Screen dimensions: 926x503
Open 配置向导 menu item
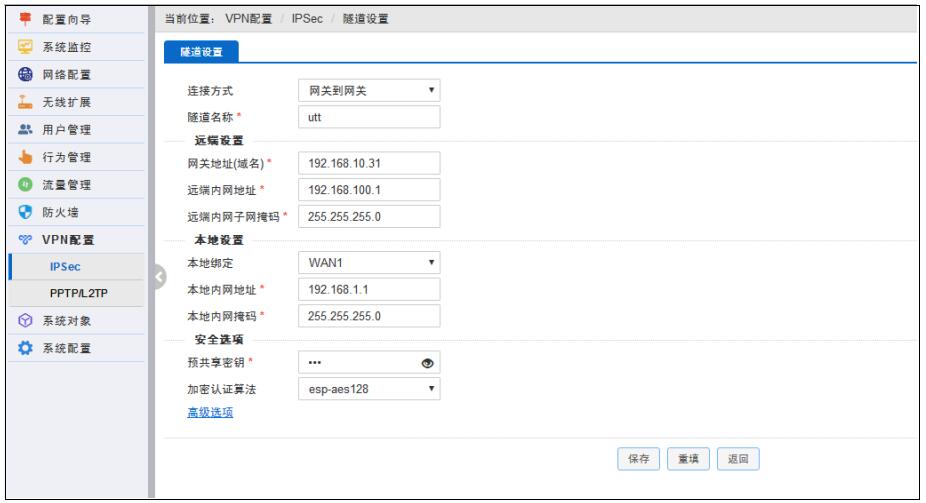[76, 19]
